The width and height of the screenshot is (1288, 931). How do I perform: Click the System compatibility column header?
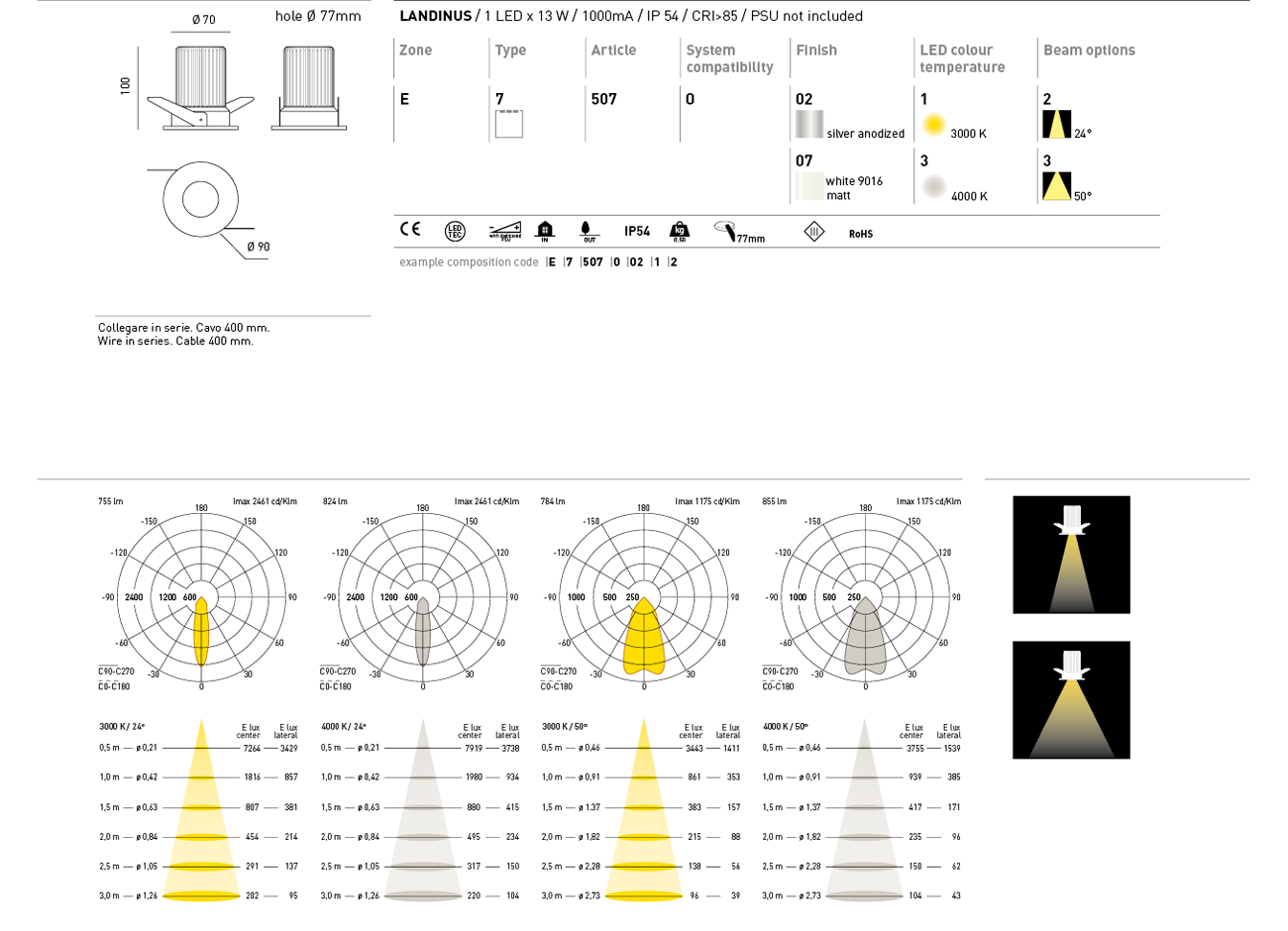[x=729, y=58]
